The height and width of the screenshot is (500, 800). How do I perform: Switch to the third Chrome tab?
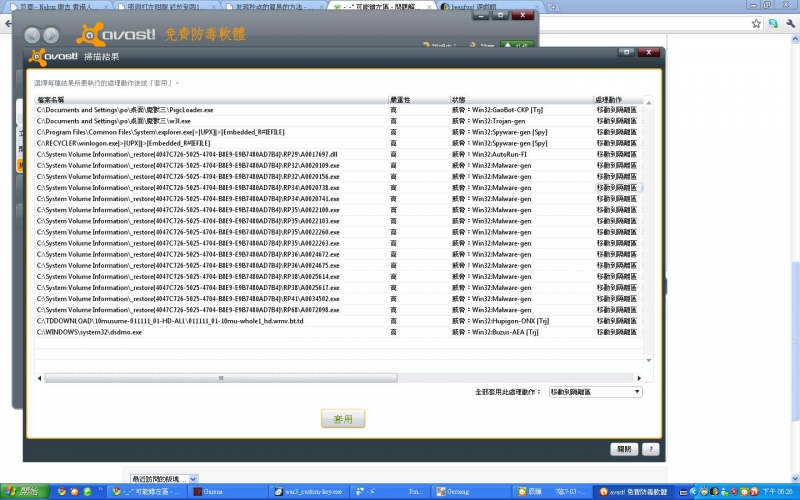pyautogui.click(x=273, y=7)
